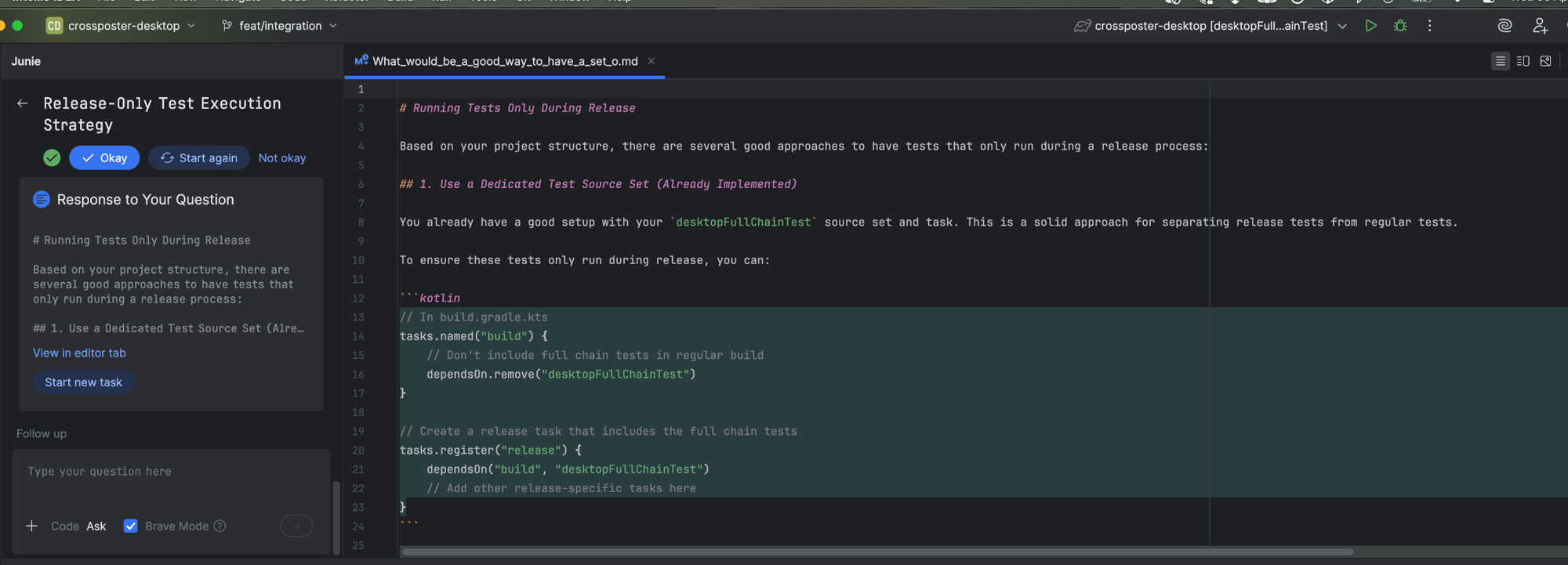The width and height of the screenshot is (1568, 565).
Task: Click line number 14 in the gutter
Action: 358,336
